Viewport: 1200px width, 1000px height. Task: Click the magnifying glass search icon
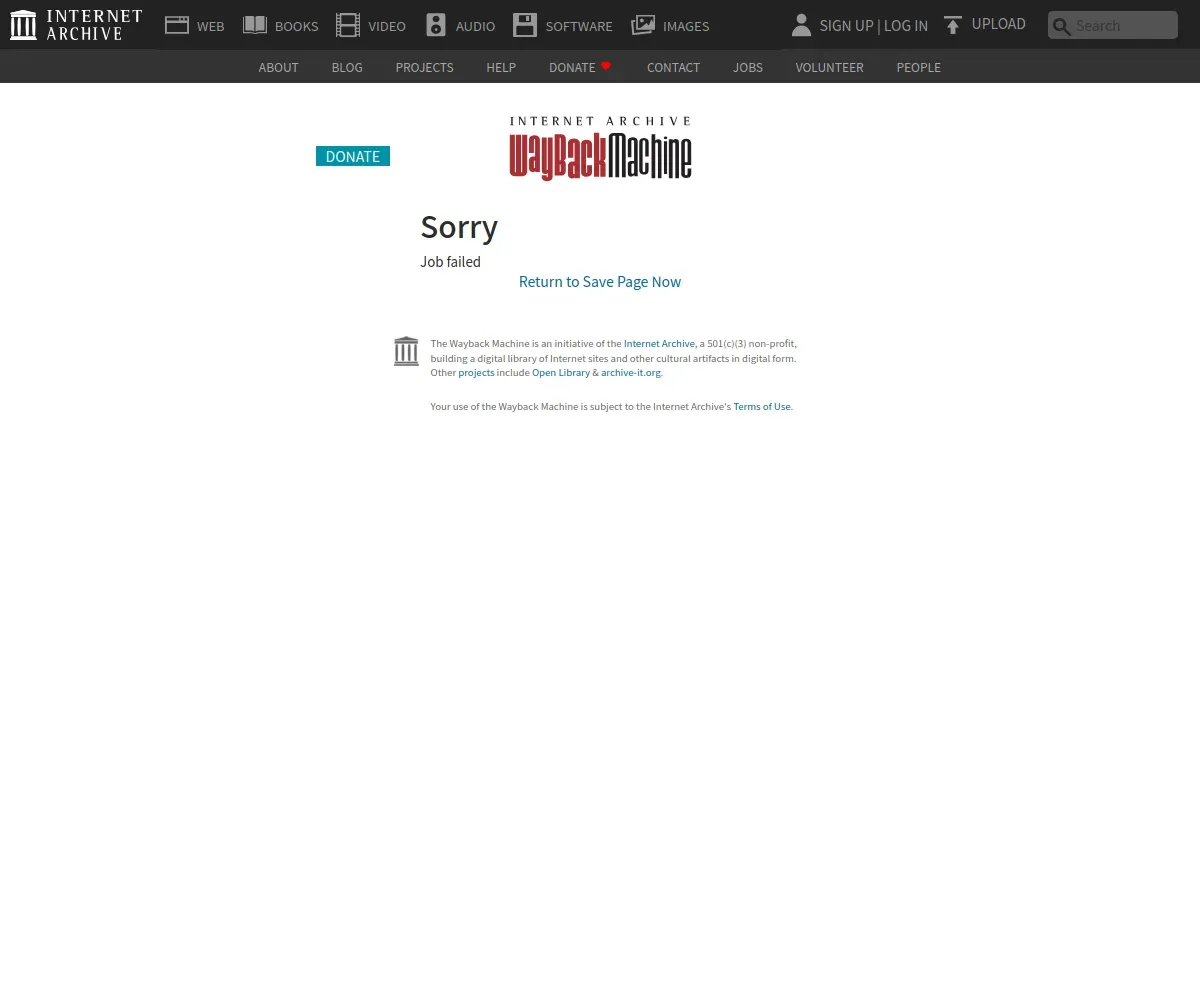click(1062, 26)
